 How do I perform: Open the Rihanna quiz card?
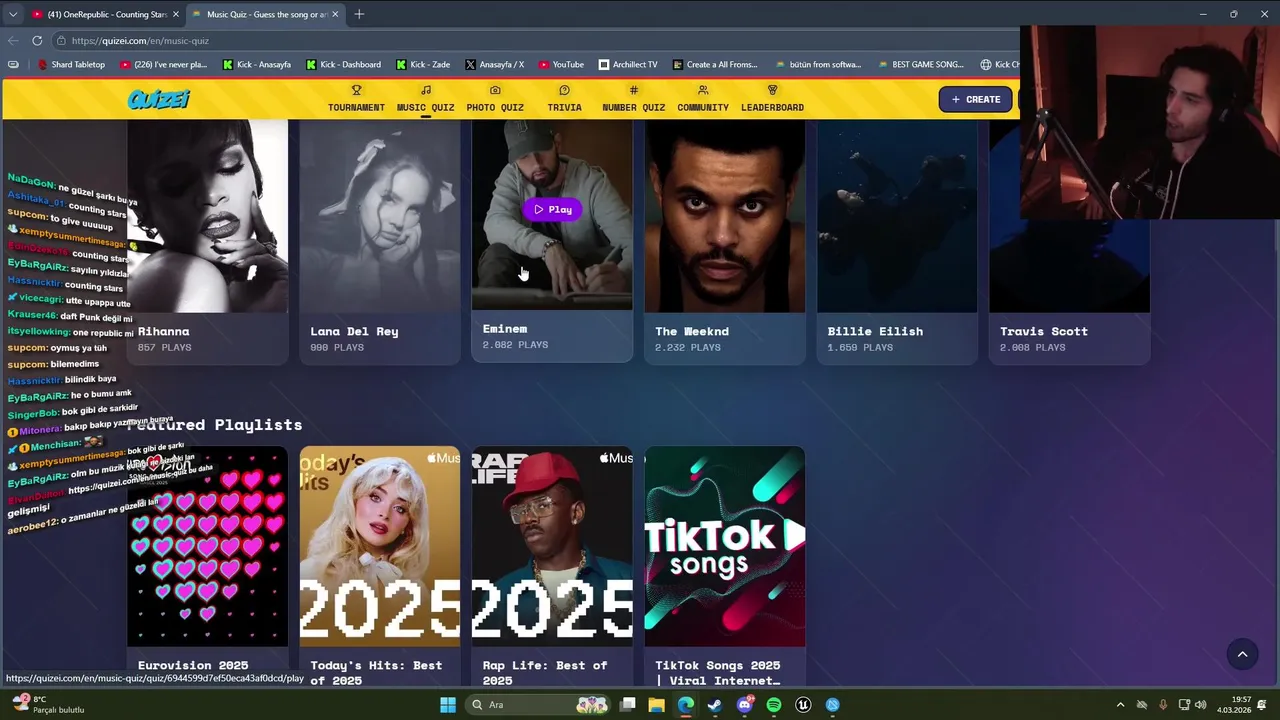(x=207, y=240)
